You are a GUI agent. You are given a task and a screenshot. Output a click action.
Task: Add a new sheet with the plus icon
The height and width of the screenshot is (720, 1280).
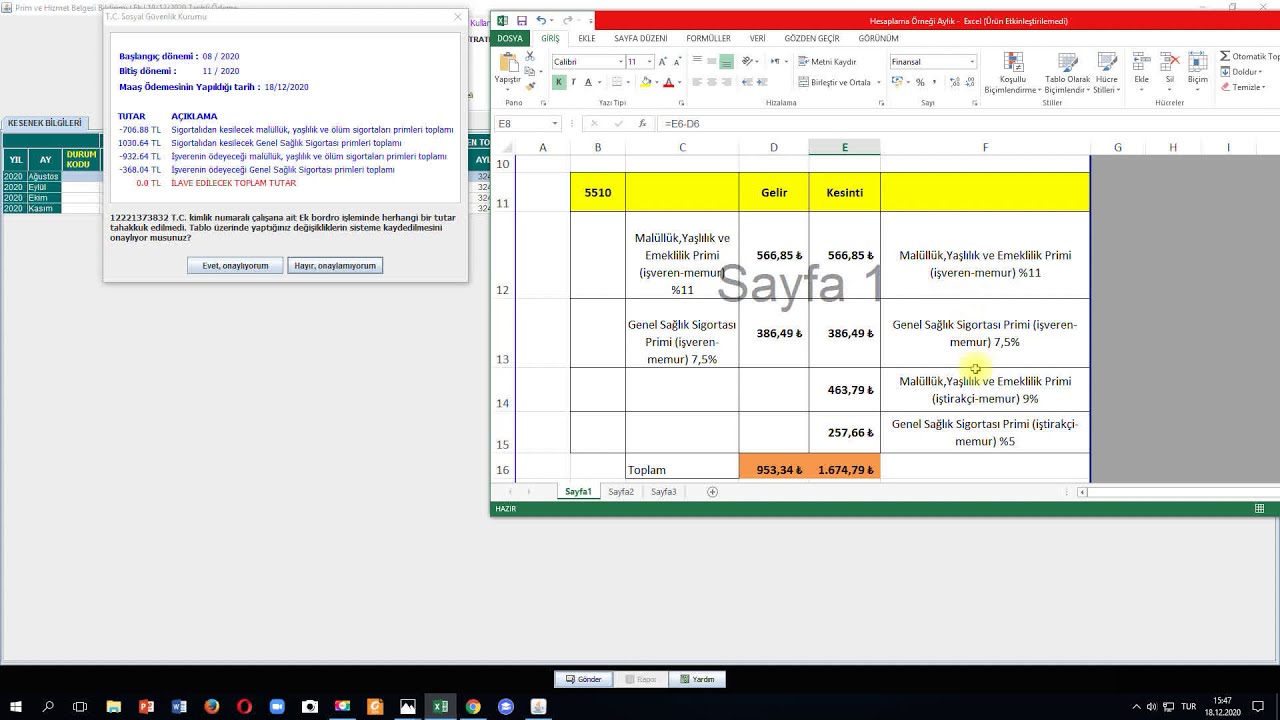point(713,492)
